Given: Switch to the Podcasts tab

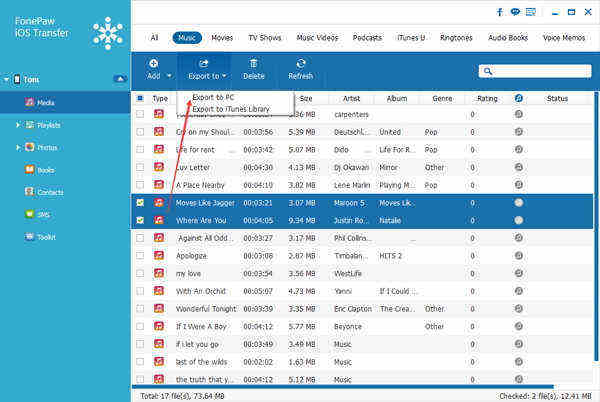Looking at the screenshot, I should click(367, 37).
